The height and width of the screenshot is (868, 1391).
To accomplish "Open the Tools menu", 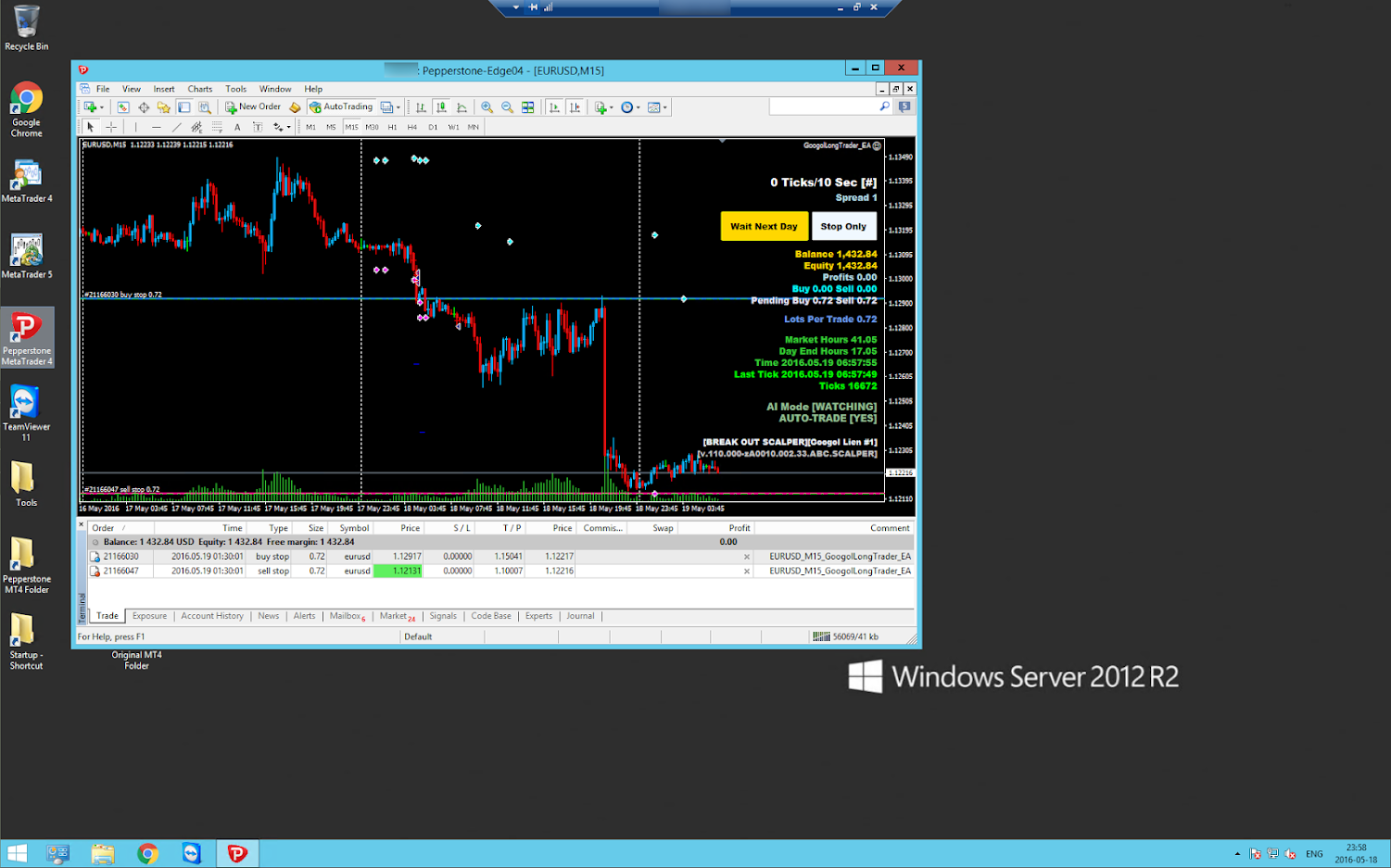I will point(236,89).
